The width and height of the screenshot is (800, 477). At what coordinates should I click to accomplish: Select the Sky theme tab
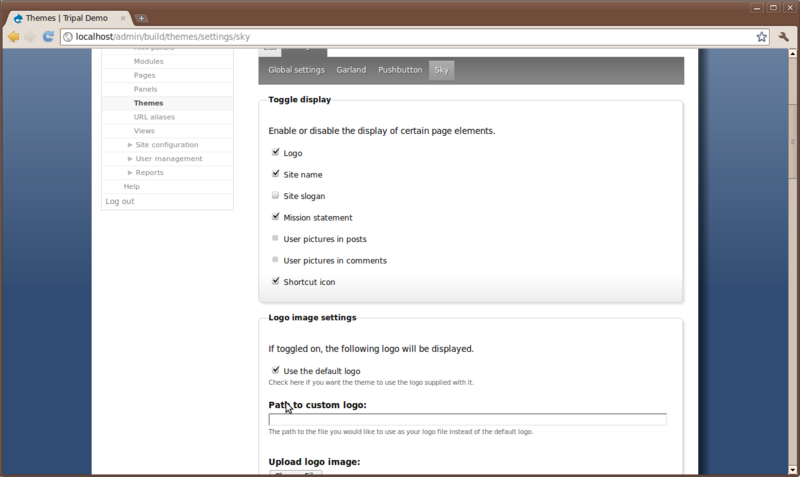441,70
